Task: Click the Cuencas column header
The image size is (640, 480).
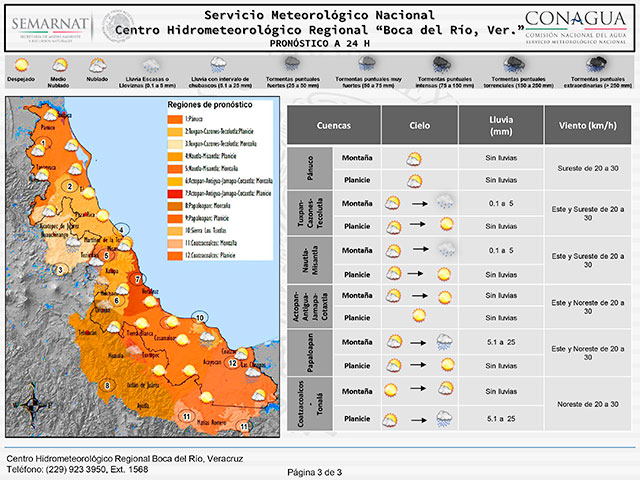Action: tap(333, 128)
